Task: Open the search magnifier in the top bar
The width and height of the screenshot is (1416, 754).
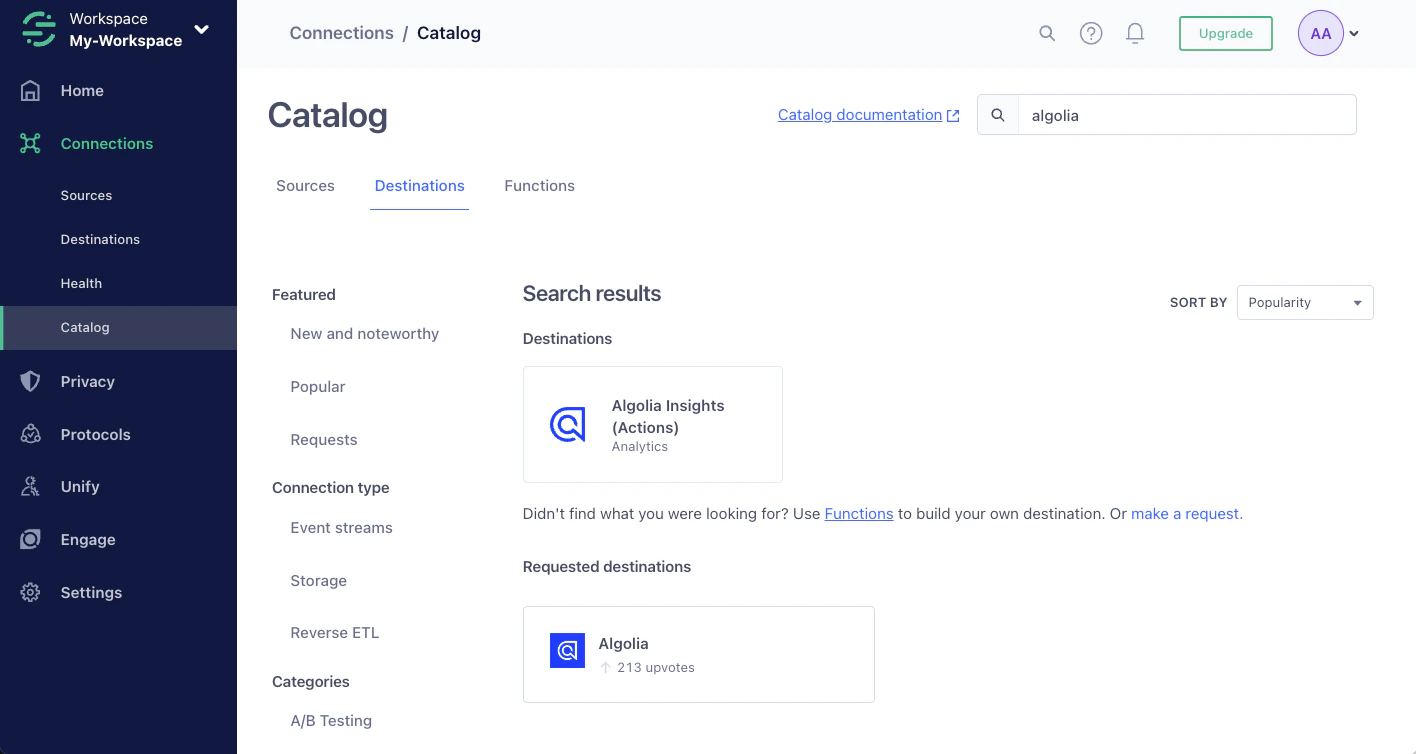Action: (1046, 33)
